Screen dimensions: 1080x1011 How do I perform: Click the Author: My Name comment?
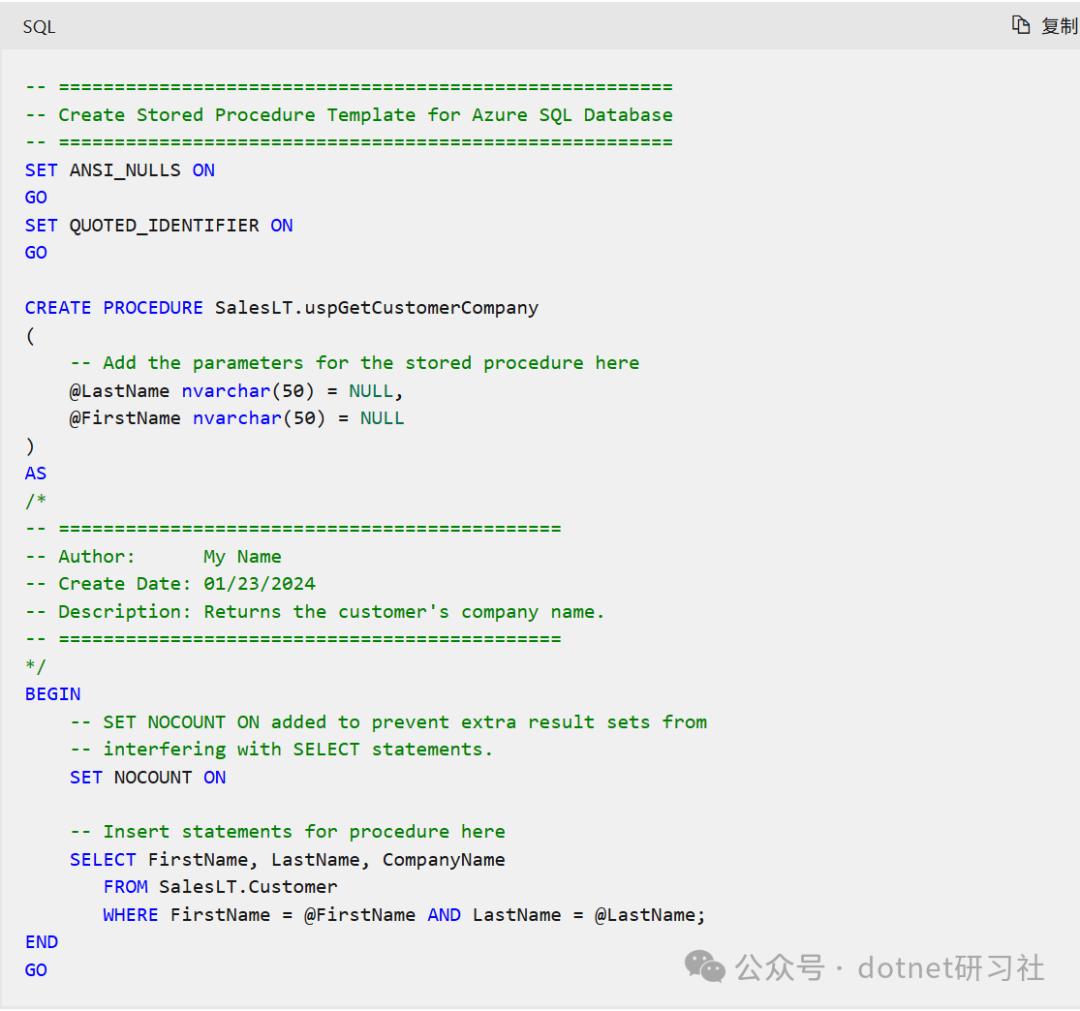[x=169, y=557]
